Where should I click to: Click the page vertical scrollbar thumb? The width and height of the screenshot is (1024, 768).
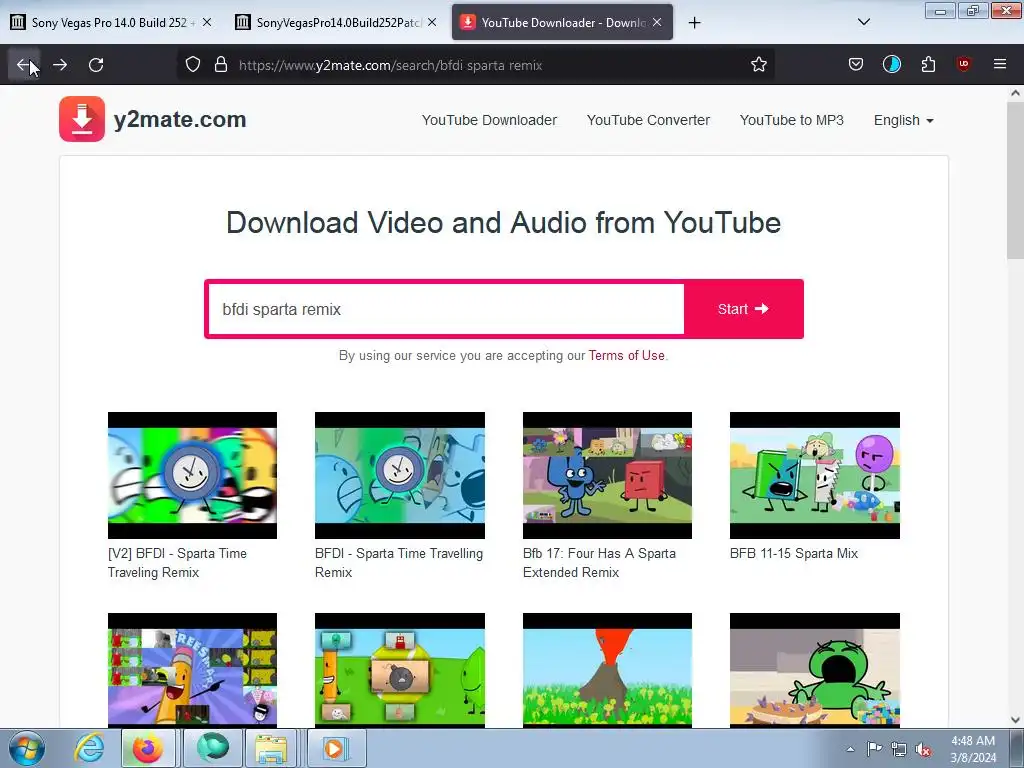pos(1015,180)
